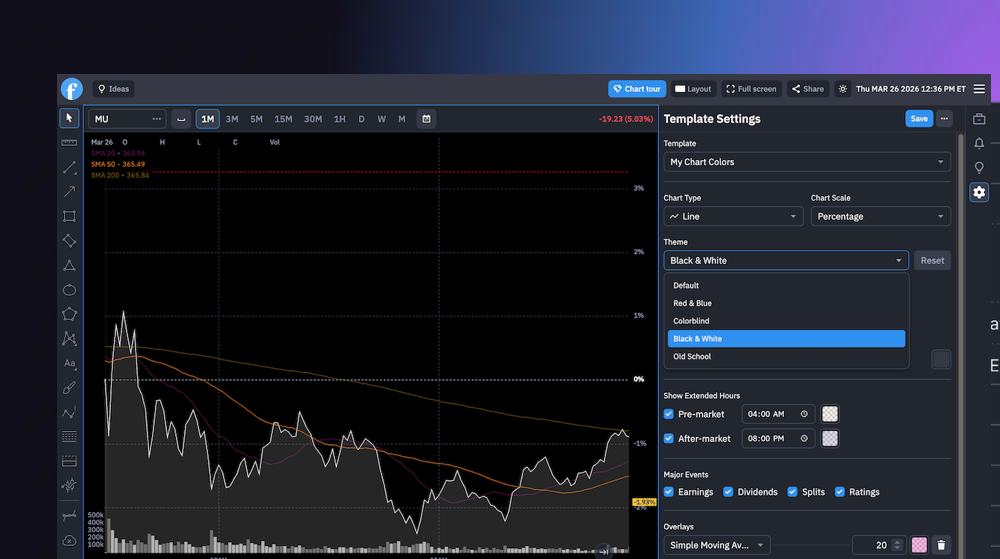Choose the Colorblind theme option

tap(691, 321)
